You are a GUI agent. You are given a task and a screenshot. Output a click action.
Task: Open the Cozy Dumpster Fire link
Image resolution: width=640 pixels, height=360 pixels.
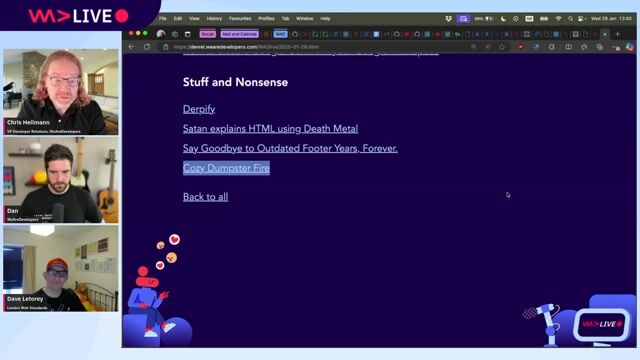coord(226,168)
